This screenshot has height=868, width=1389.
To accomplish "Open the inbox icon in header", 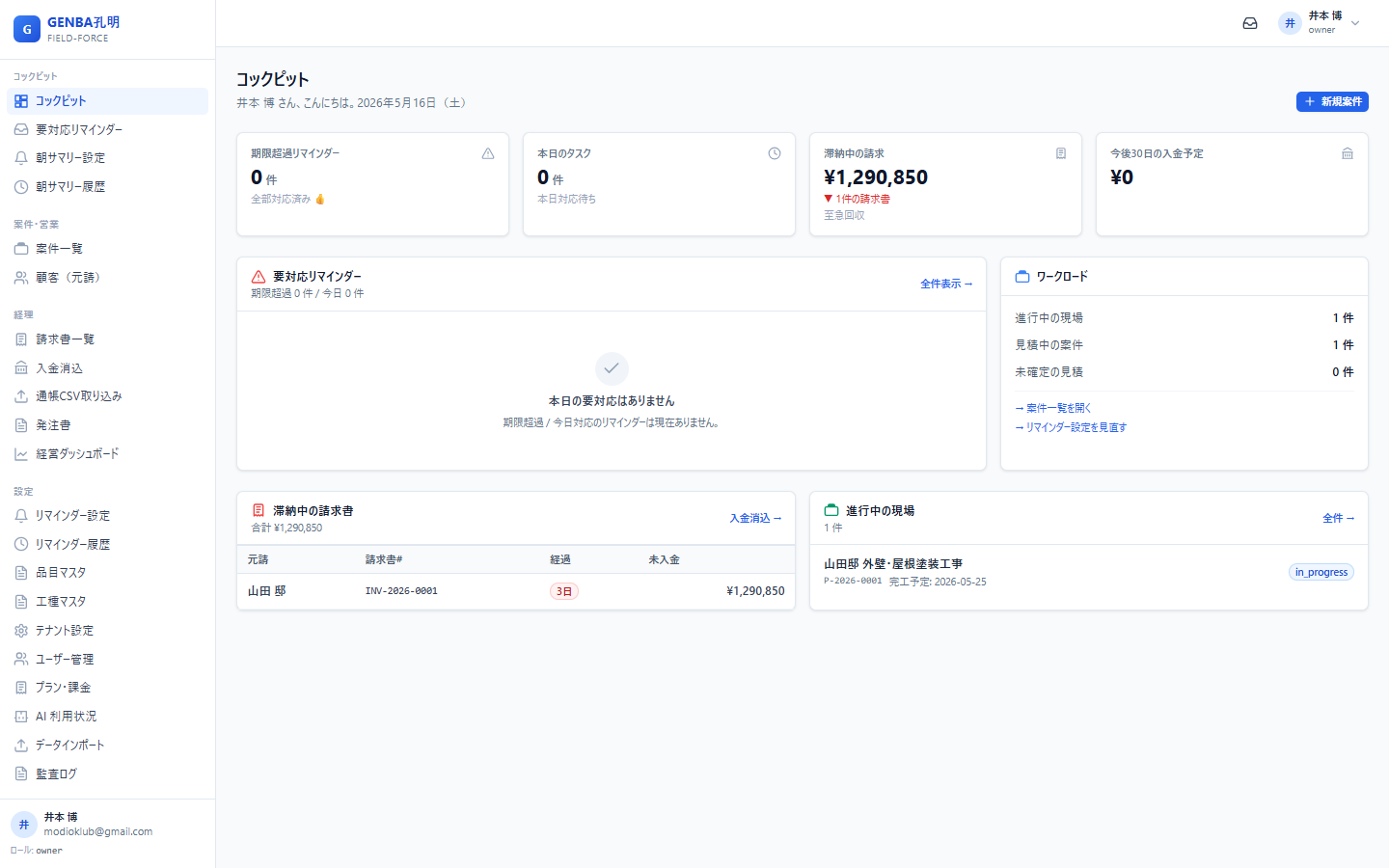I will tap(1250, 23).
